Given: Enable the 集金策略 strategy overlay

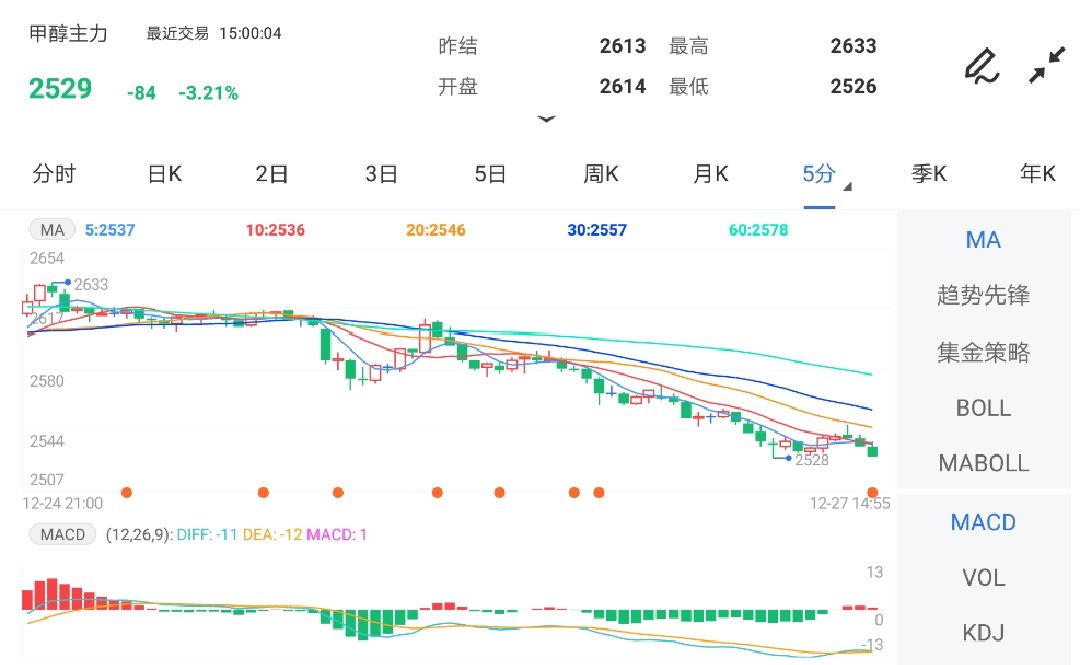Looking at the screenshot, I should pyautogui.click(x=983, y=352).
